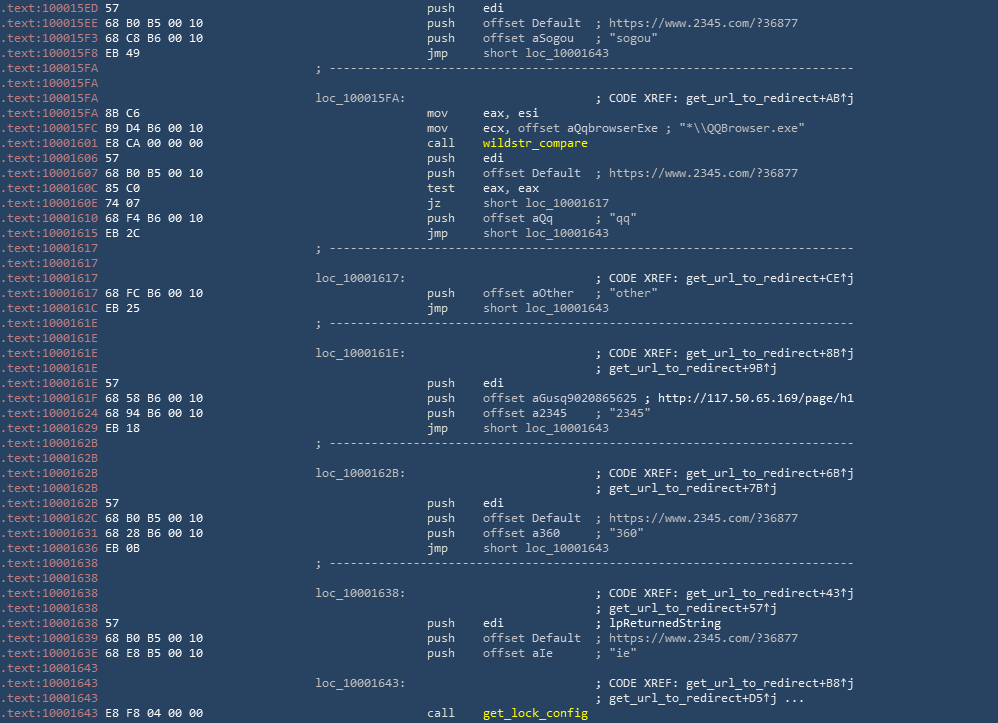Select the loc_100015FA label definition

[360, 98]
